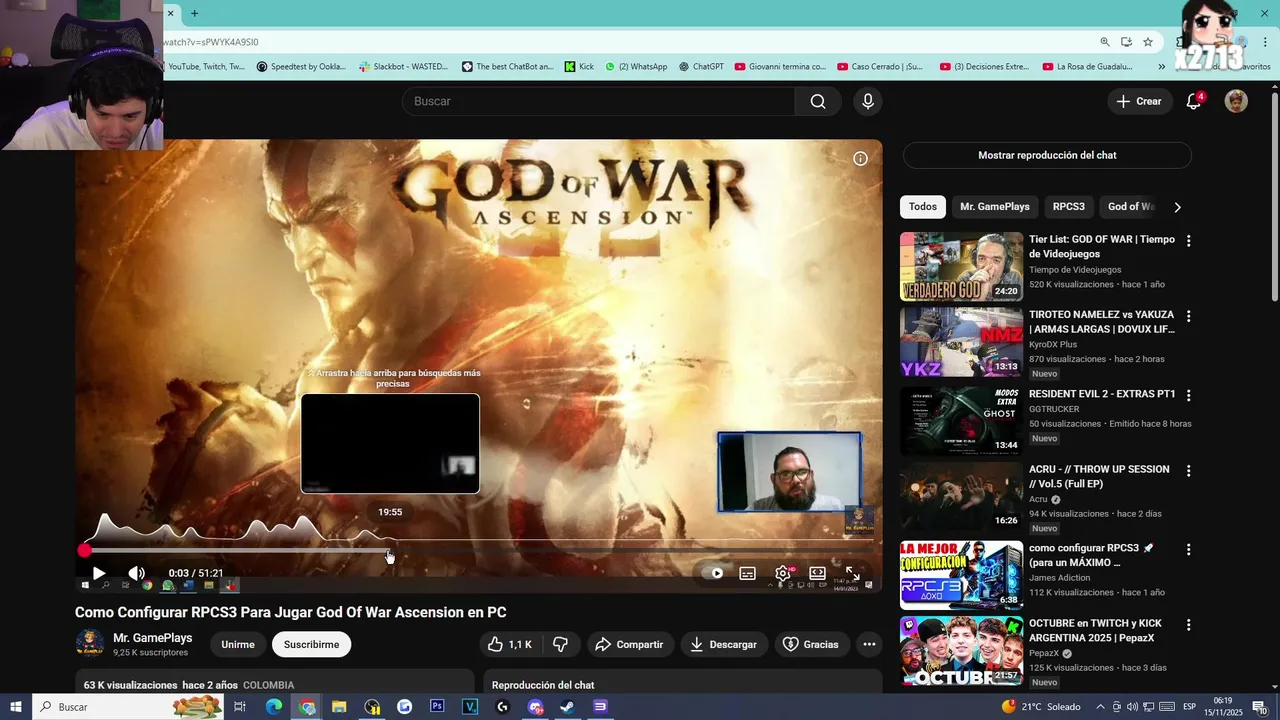
Task: Open RESIDENT EVIL 2 - EXTRAS PT1 title
Action: (1102, 394)
